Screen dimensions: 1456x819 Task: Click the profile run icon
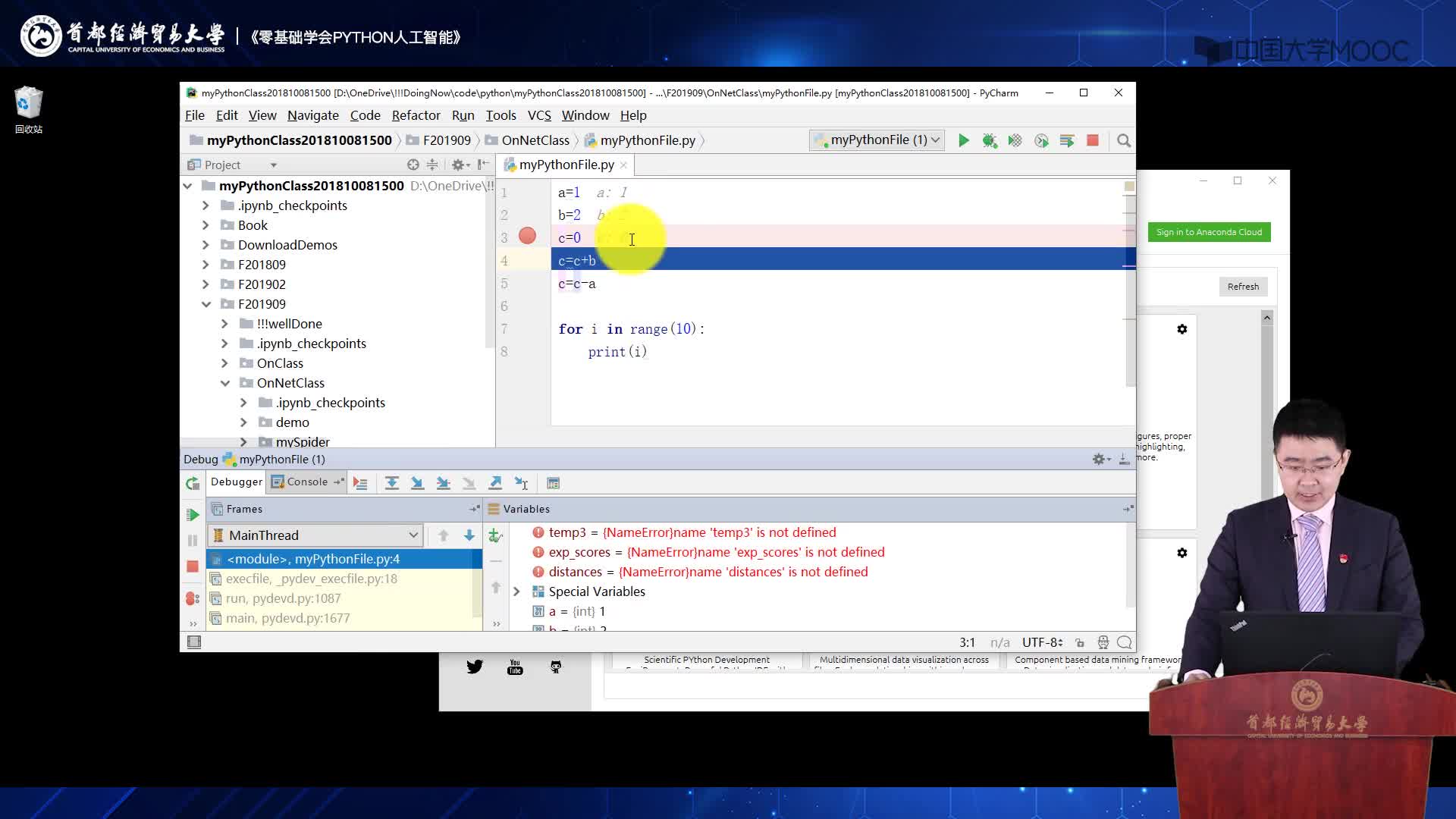[x=1041, y=140]
